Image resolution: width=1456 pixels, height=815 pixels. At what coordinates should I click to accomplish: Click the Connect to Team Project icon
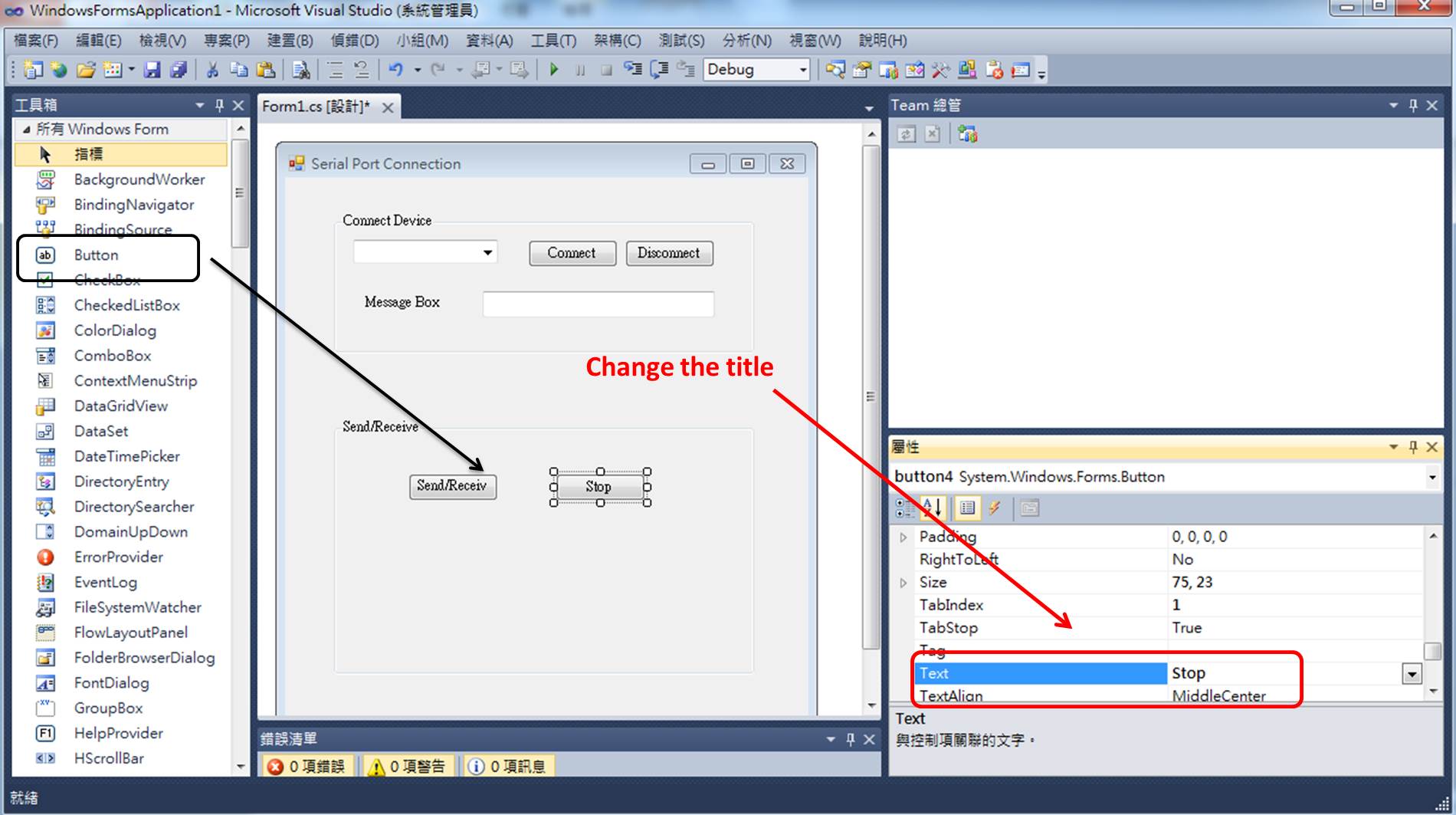coord(967,134)
